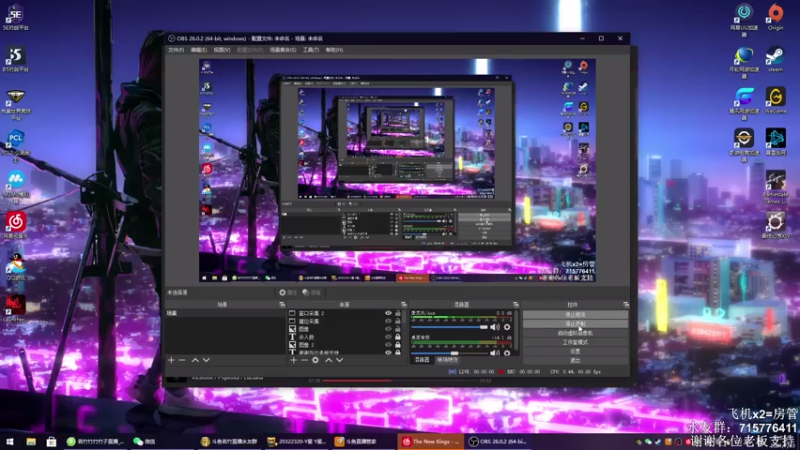Pop out the 混音器 dock panel

[515, 305]
